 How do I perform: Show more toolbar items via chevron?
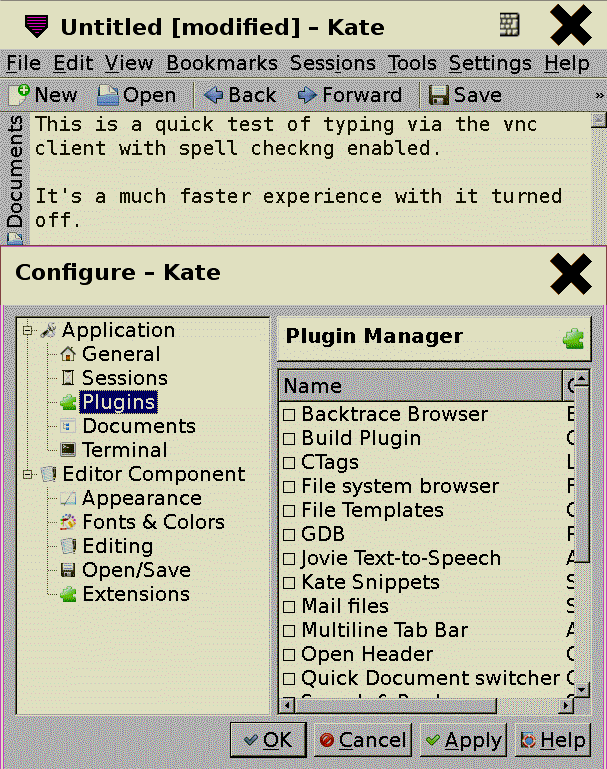[599, 95]
